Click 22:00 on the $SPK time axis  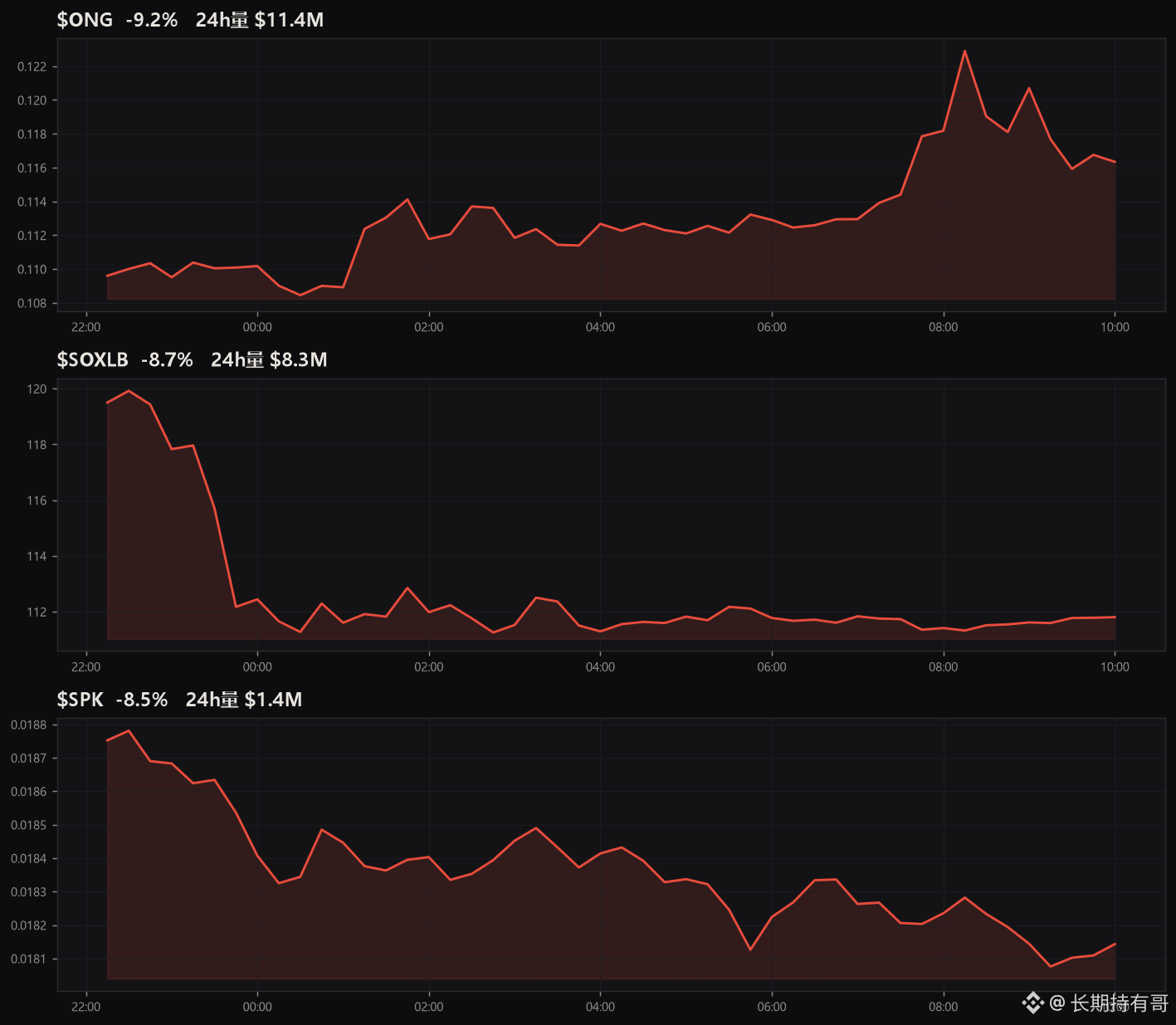pyautogui.click(x=86, y=1007)
